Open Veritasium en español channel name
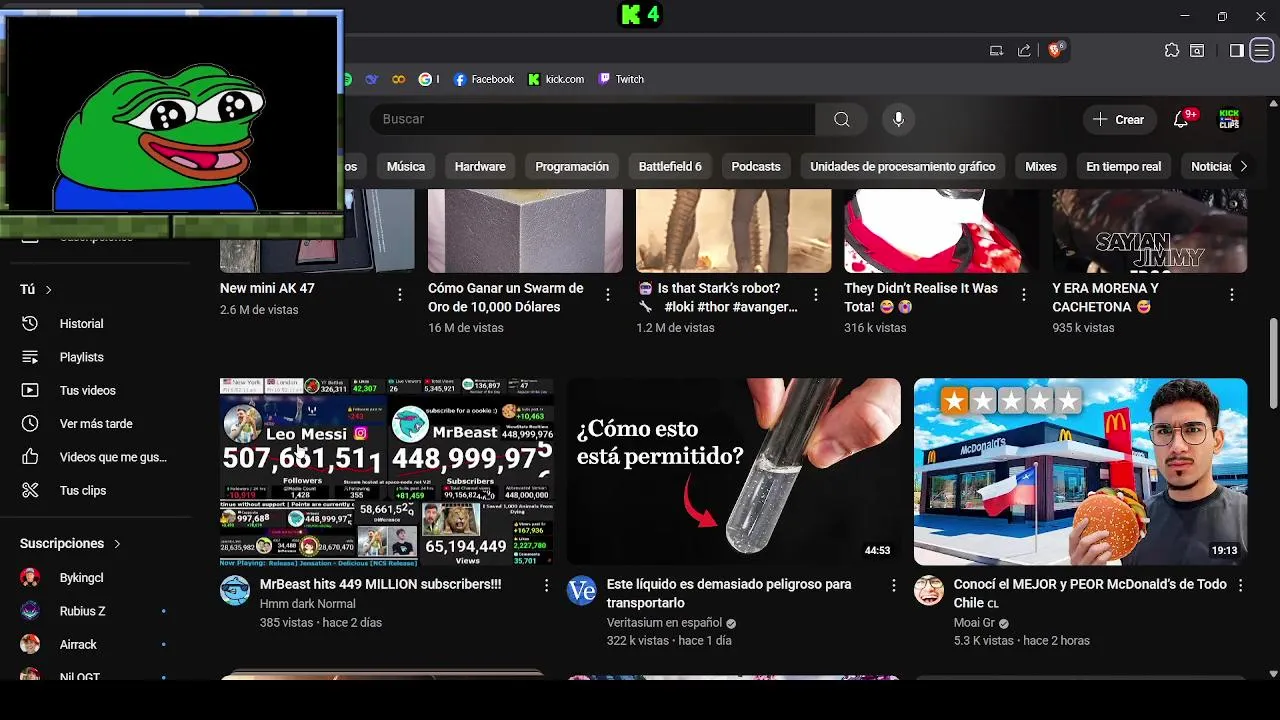The width and height of the screenshot is (1280, 720). click(x=664, y=623)
